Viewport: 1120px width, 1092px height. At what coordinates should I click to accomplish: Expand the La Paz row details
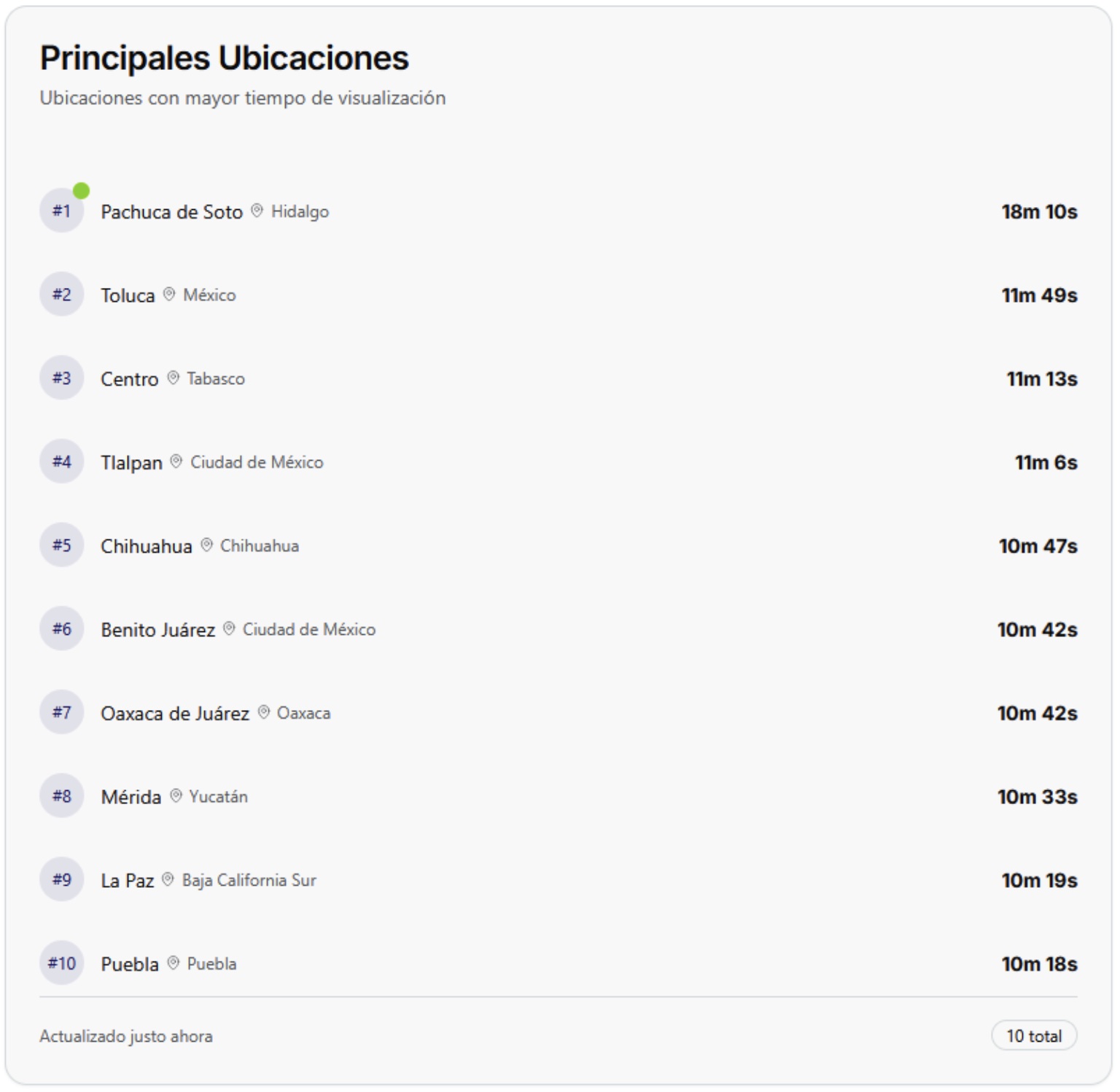pos(510,880)
